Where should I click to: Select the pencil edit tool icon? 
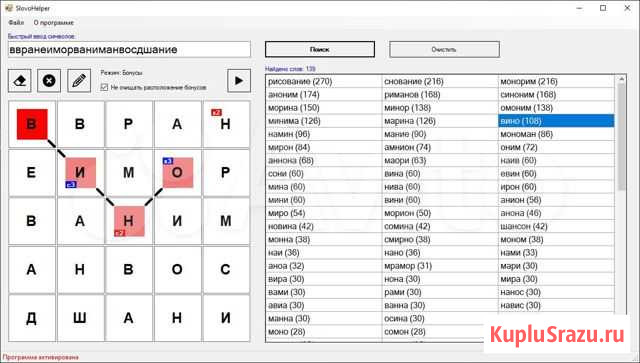coord(79,80)
